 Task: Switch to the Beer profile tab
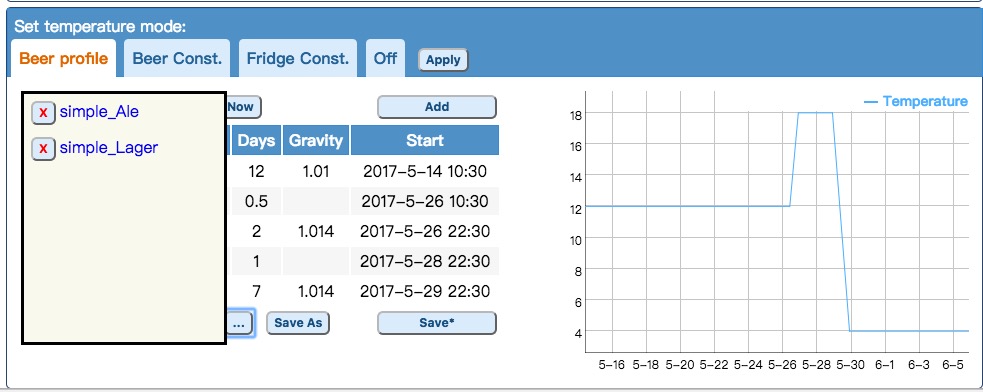coord(63,59)
